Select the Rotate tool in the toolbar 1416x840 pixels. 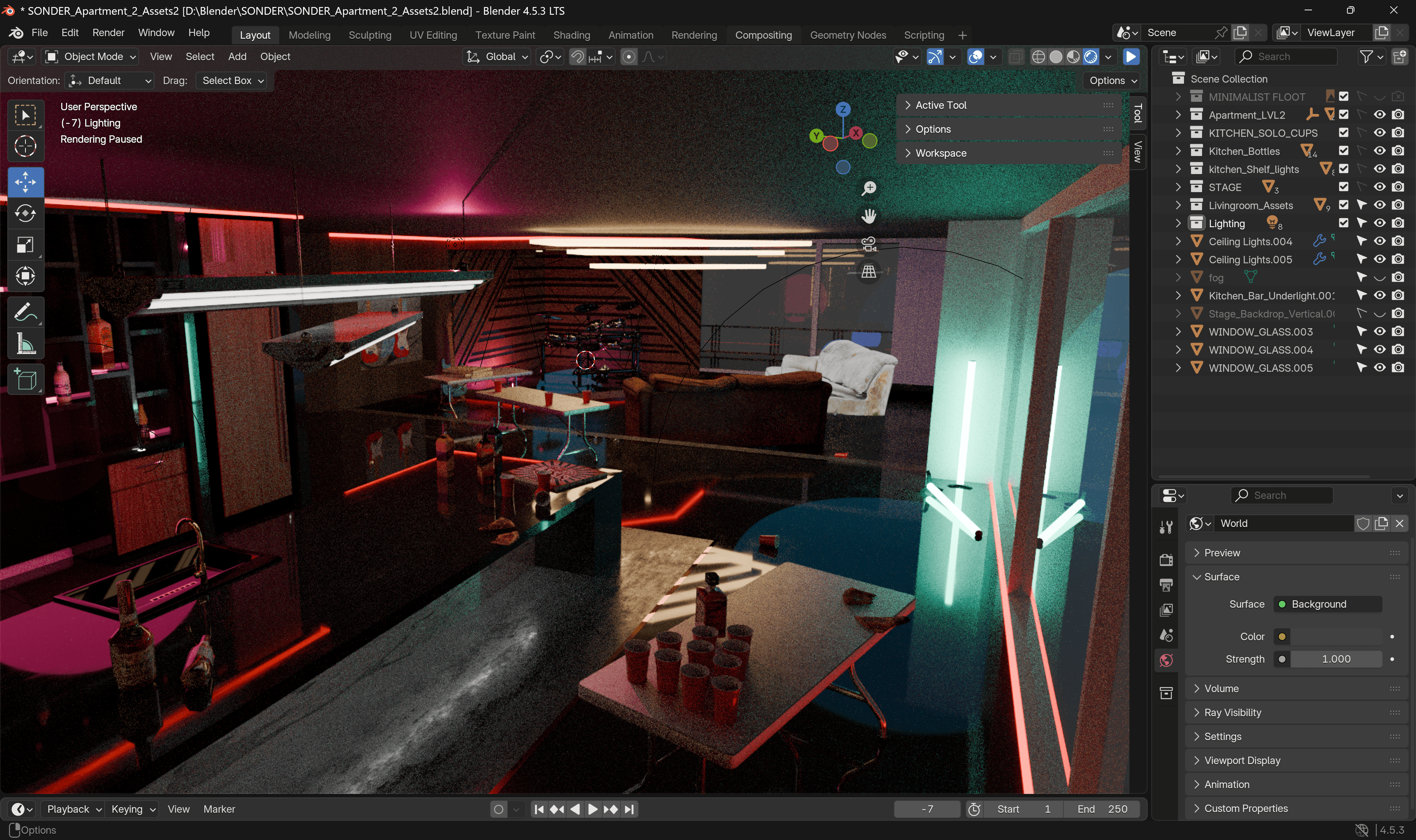click(25, 214)
